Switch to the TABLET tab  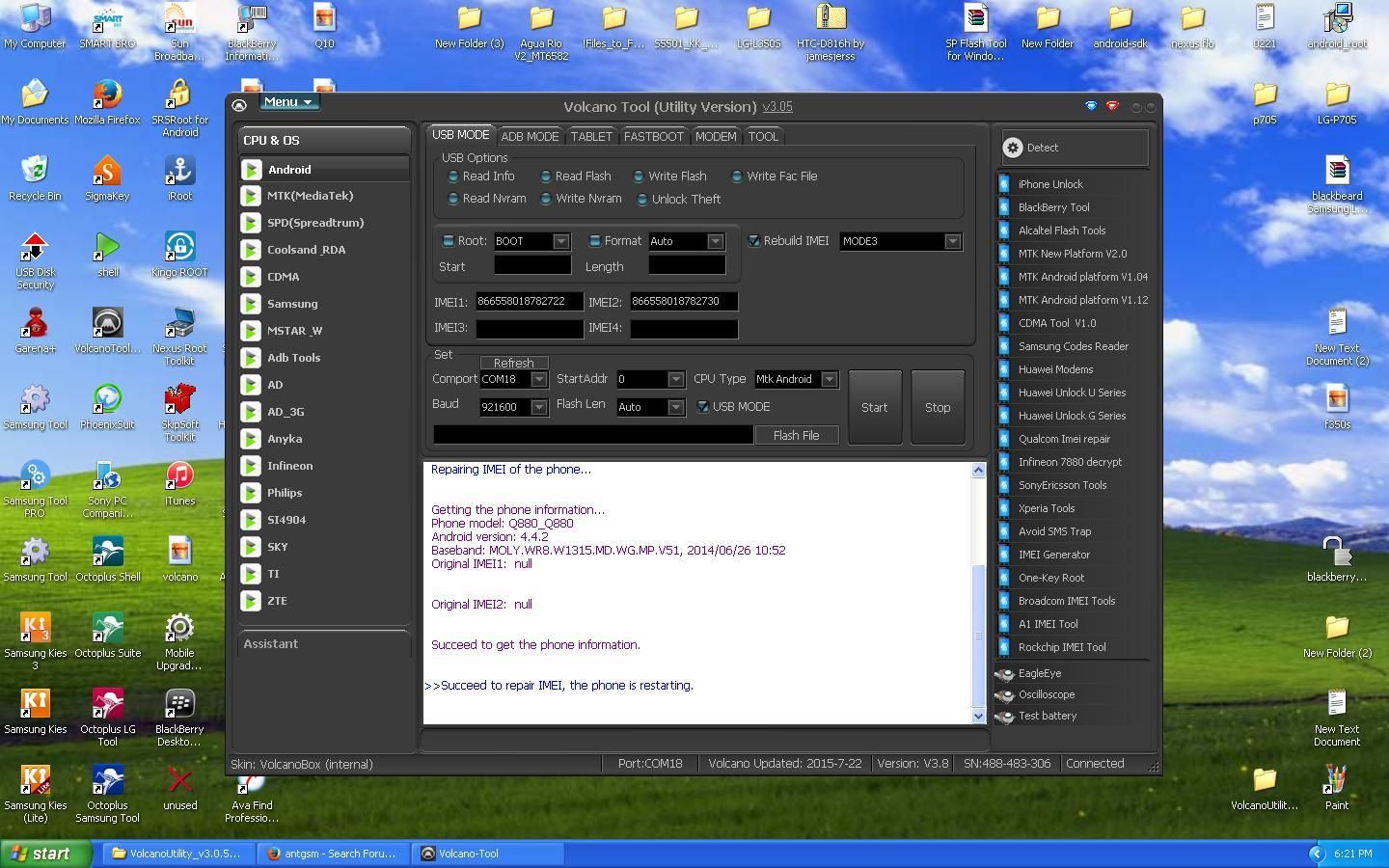591,136
